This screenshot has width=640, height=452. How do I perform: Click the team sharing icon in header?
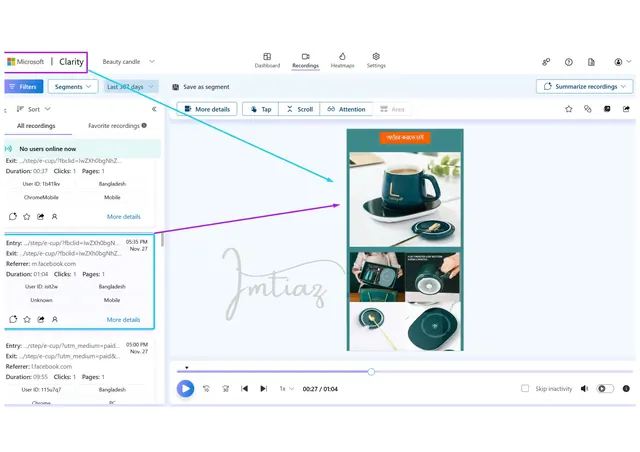(546, 62)
